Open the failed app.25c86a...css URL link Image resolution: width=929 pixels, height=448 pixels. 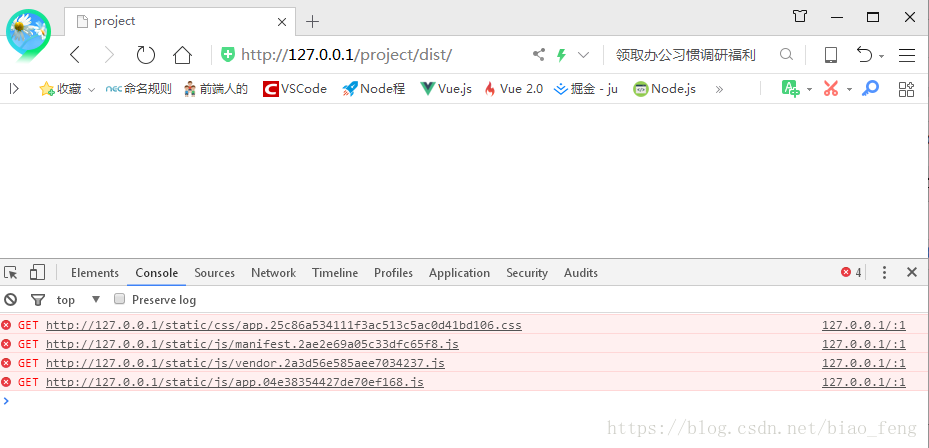[x=284, y=325]
